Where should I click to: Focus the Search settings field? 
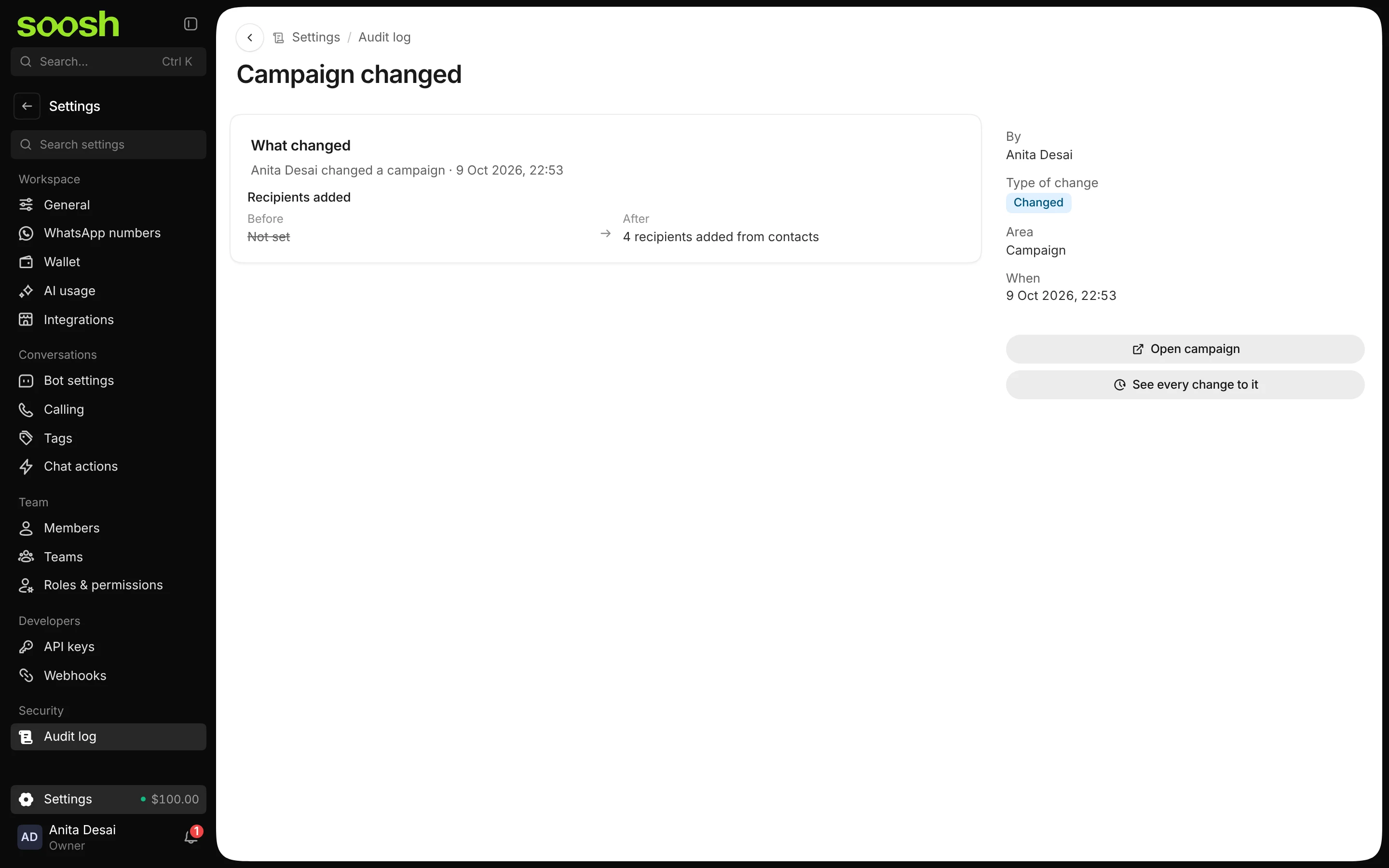[x=109, y=145]
